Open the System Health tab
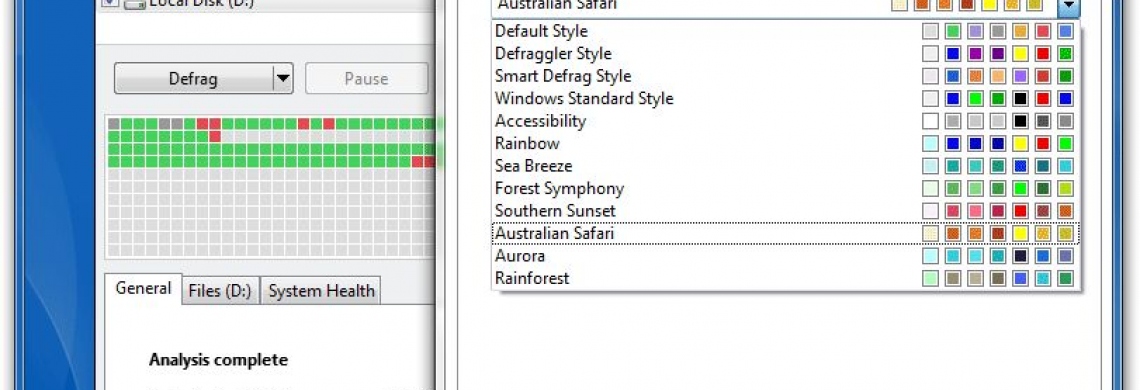Screen dimensions: 1140x390 (321, 291)
